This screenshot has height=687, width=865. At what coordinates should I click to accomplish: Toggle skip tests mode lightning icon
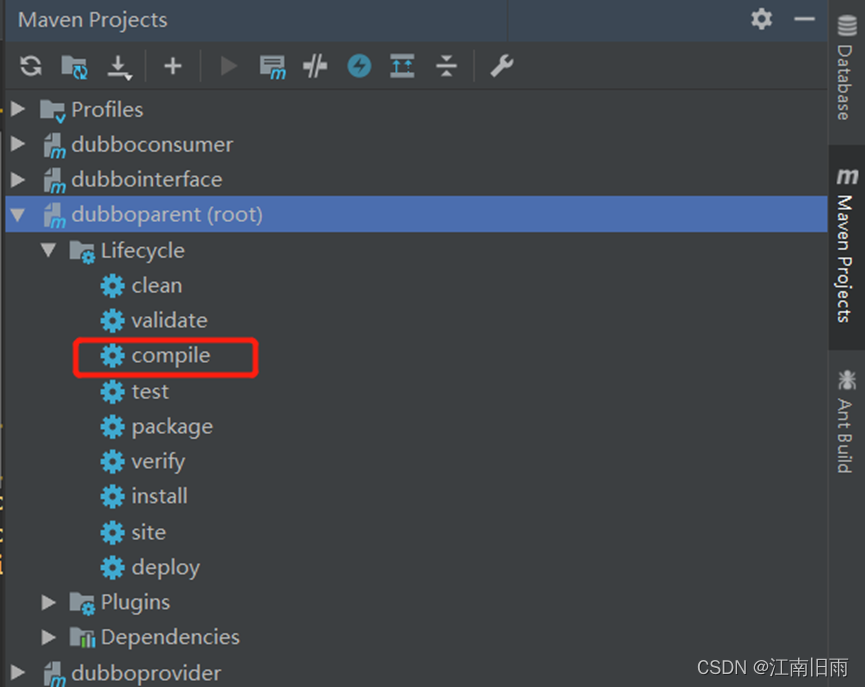pyautogui.click(x=359, y=66)
